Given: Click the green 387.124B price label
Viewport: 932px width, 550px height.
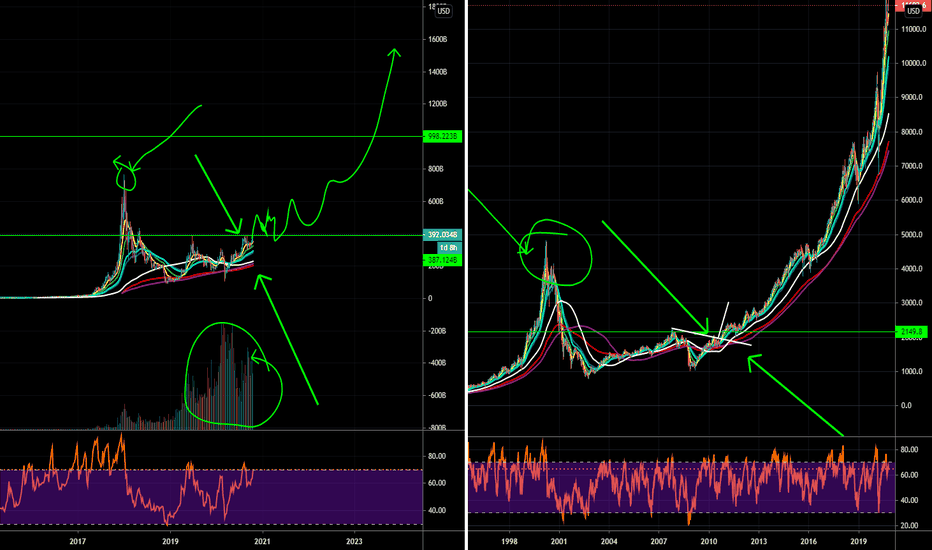Looking at the screenshot, I should [442, 260].
